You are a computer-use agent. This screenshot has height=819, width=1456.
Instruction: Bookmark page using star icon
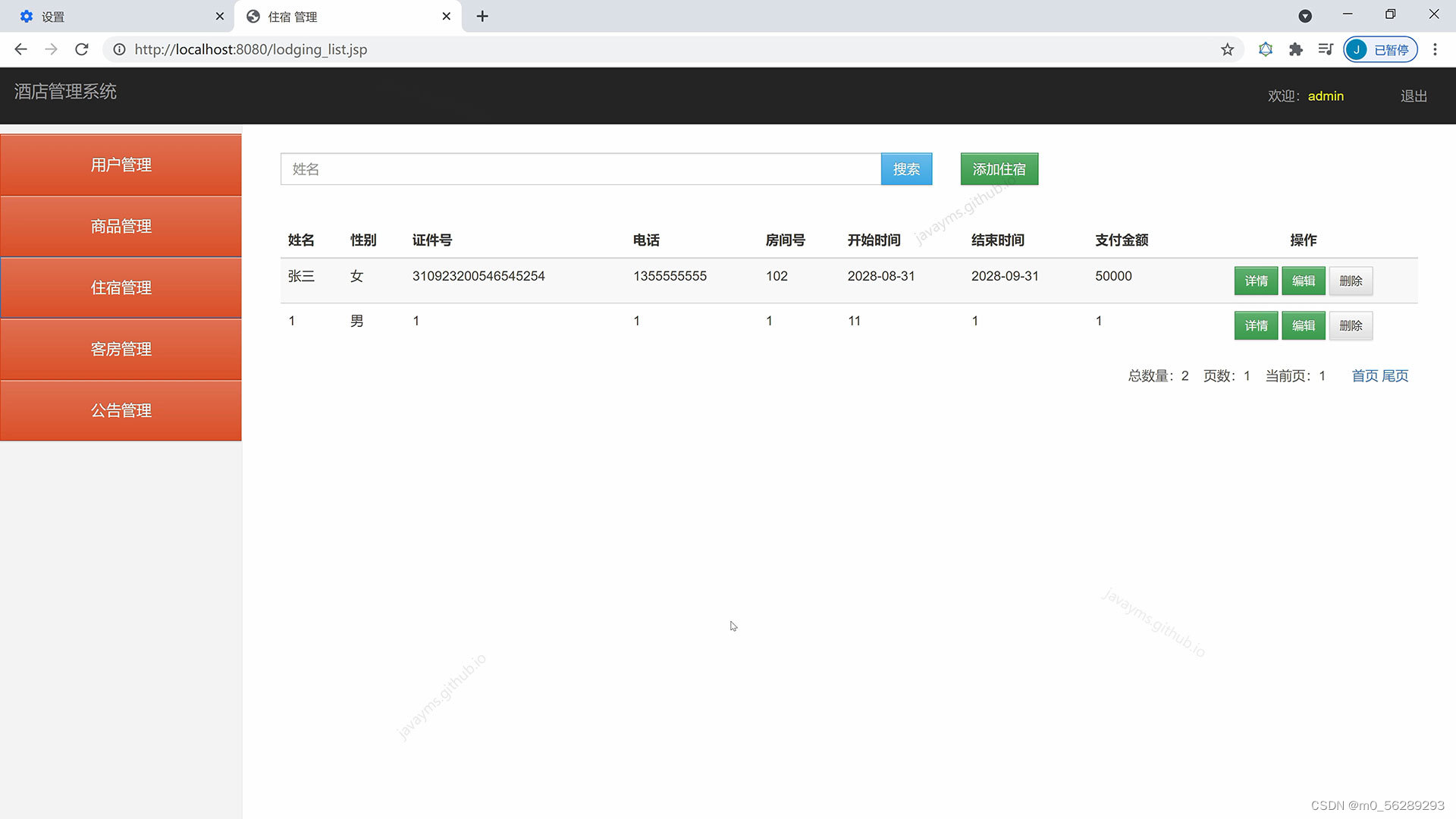pyautogui.click(x=1227, y=49)
